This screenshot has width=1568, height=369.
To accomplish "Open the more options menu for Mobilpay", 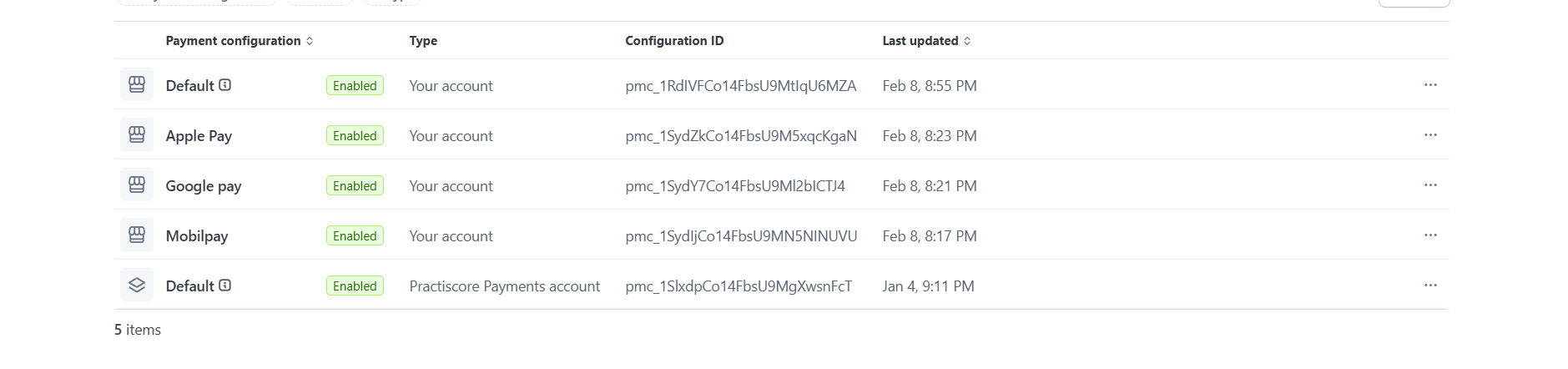I will (1430, 235).
